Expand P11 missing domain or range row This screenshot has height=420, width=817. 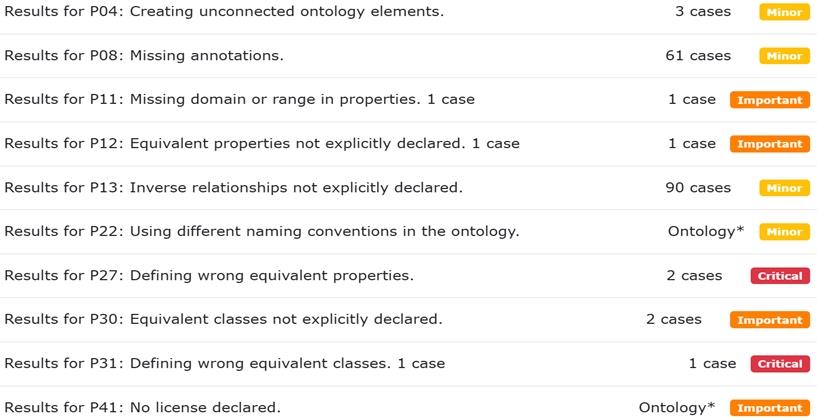click(239, 100)
